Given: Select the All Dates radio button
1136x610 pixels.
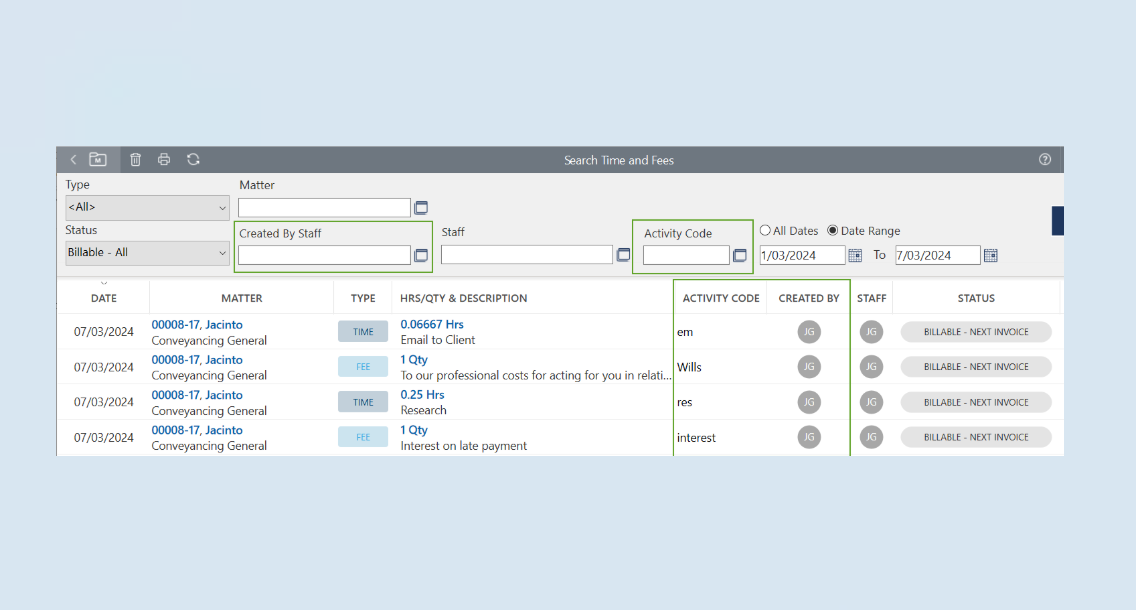Looking at the screenshot, I should tap(766, 231).
